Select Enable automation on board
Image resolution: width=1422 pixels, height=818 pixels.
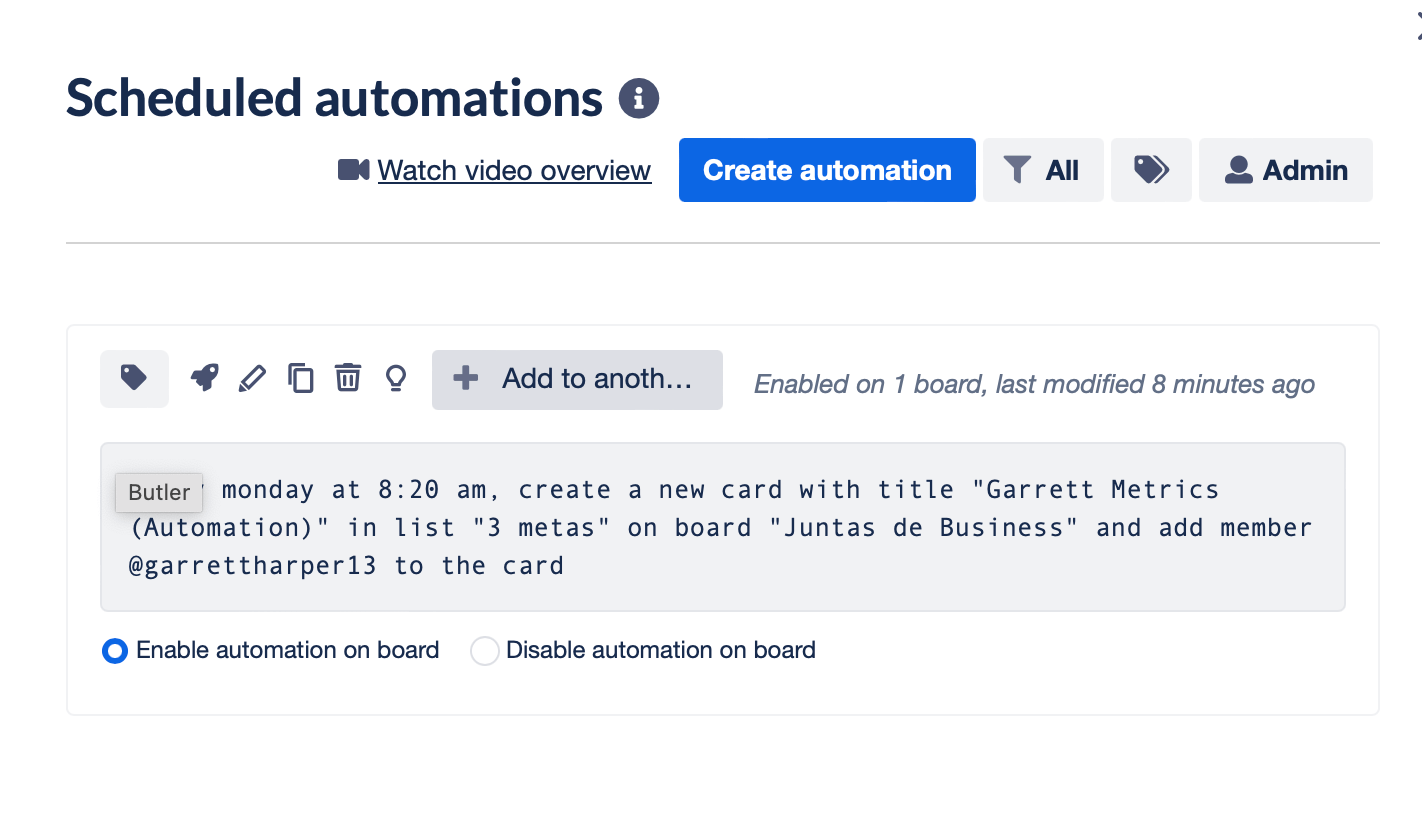pos(114,650)
